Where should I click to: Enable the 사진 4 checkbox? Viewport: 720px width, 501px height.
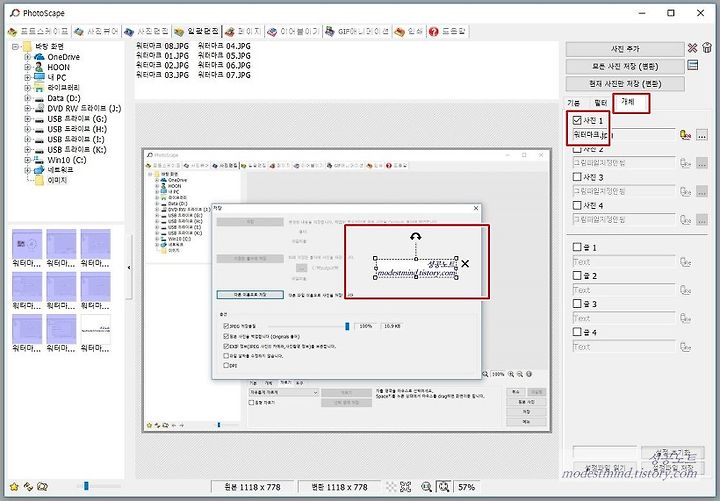tap(577, 205)
